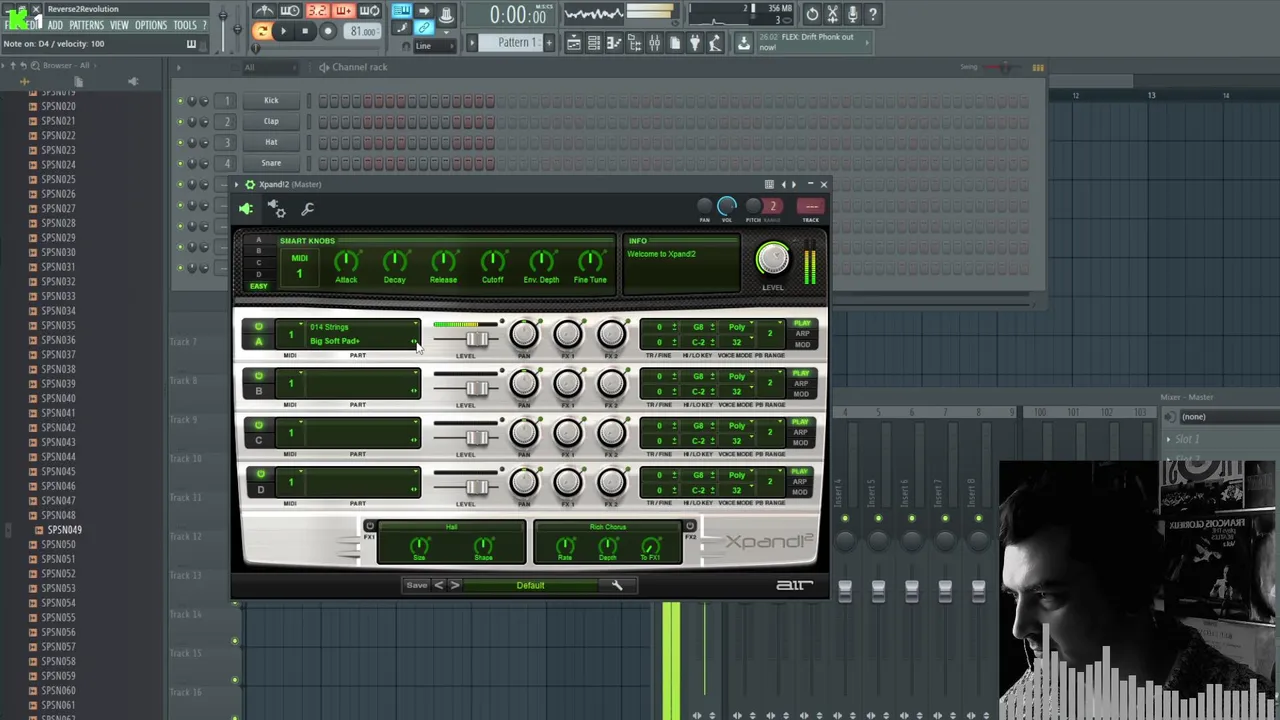
Task: Go to next Xpand!2 preset
Action: [455, 585]
